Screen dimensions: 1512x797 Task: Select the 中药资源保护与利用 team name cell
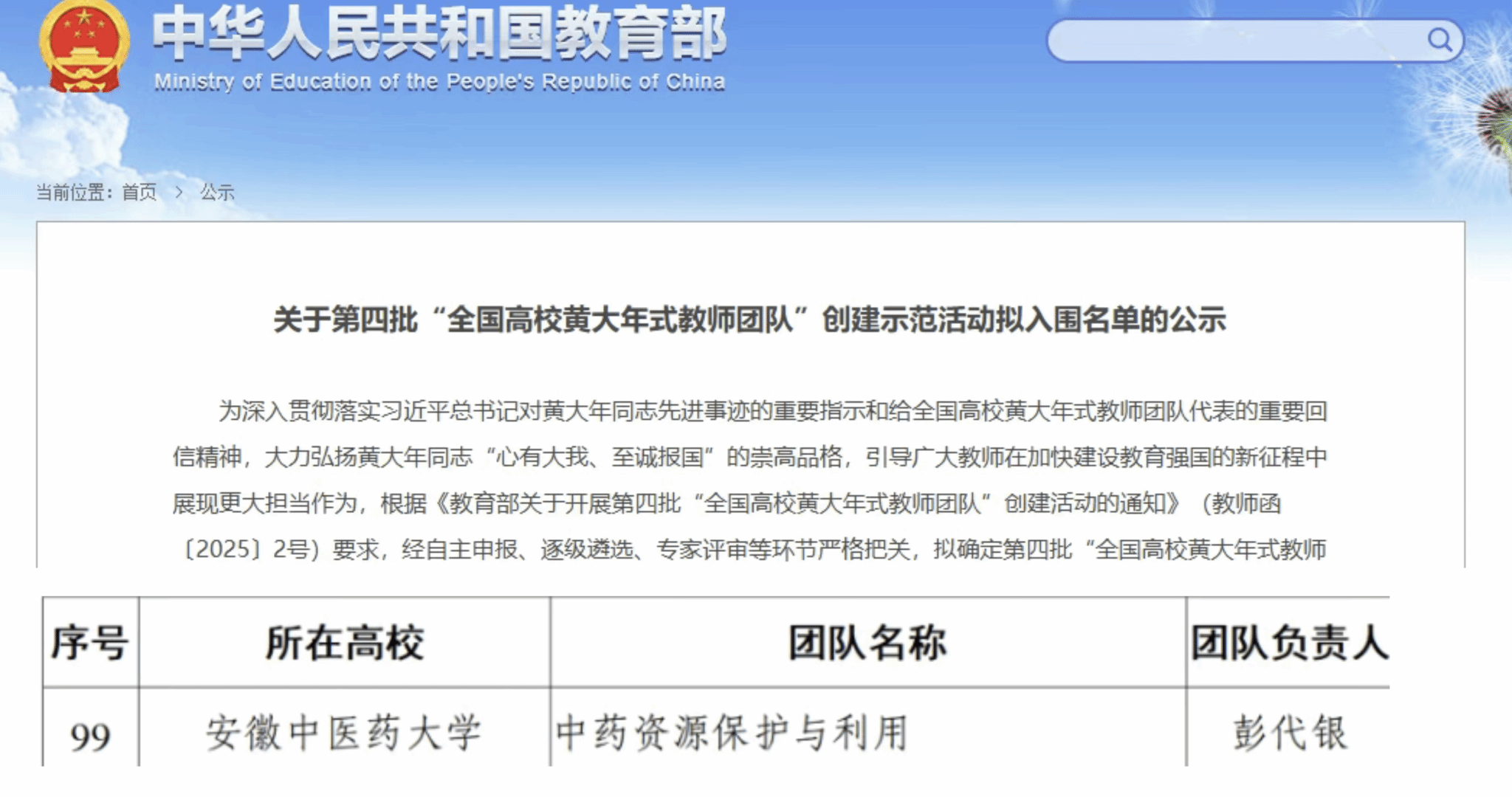pos(732,733)
